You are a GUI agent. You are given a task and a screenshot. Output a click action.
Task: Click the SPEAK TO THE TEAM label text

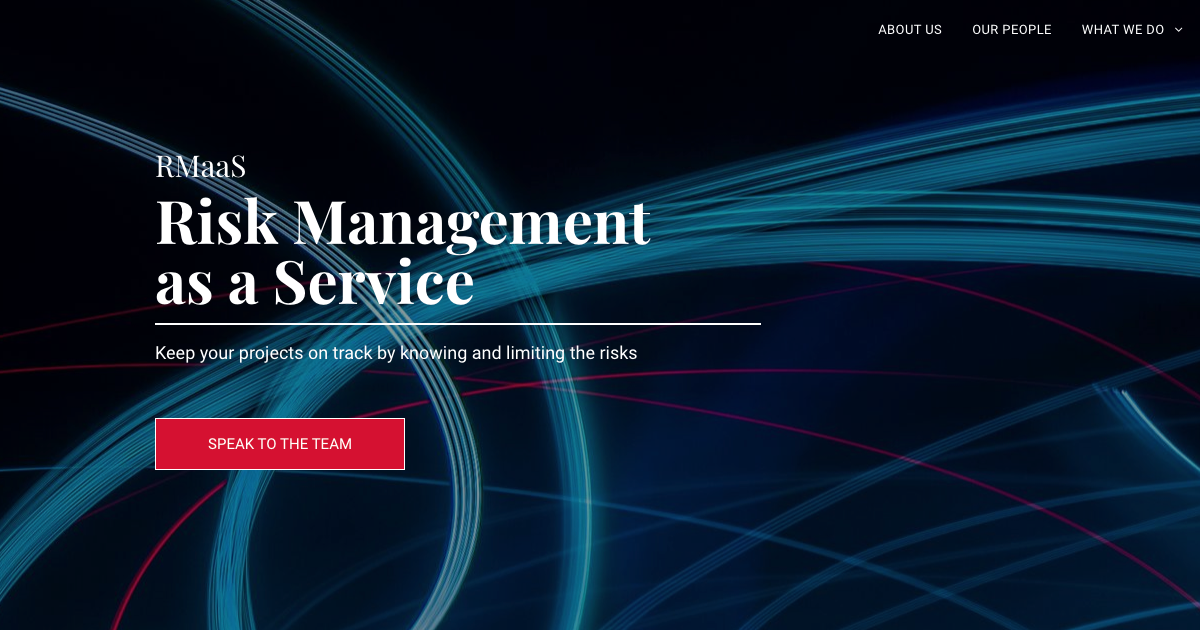280,443
